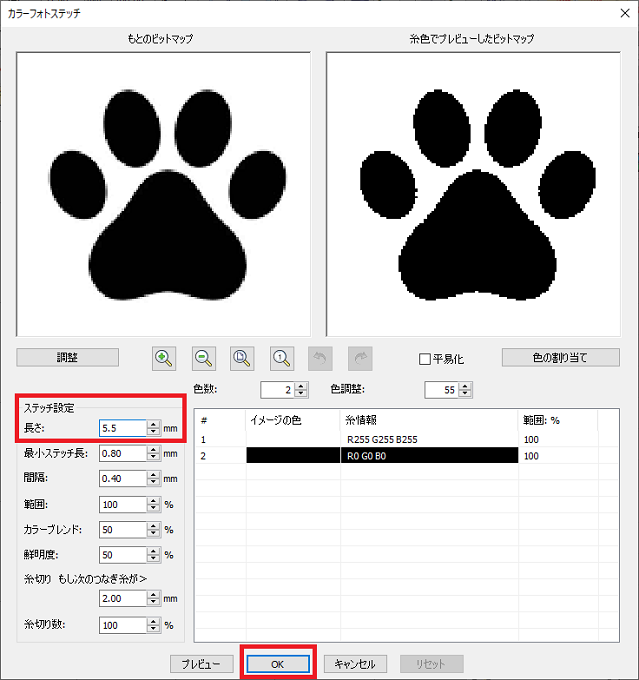Viewport: 639px width, 680px height.
Task: Decrease カラーブレンド with down arrow
Action: [x=153, y=533]
